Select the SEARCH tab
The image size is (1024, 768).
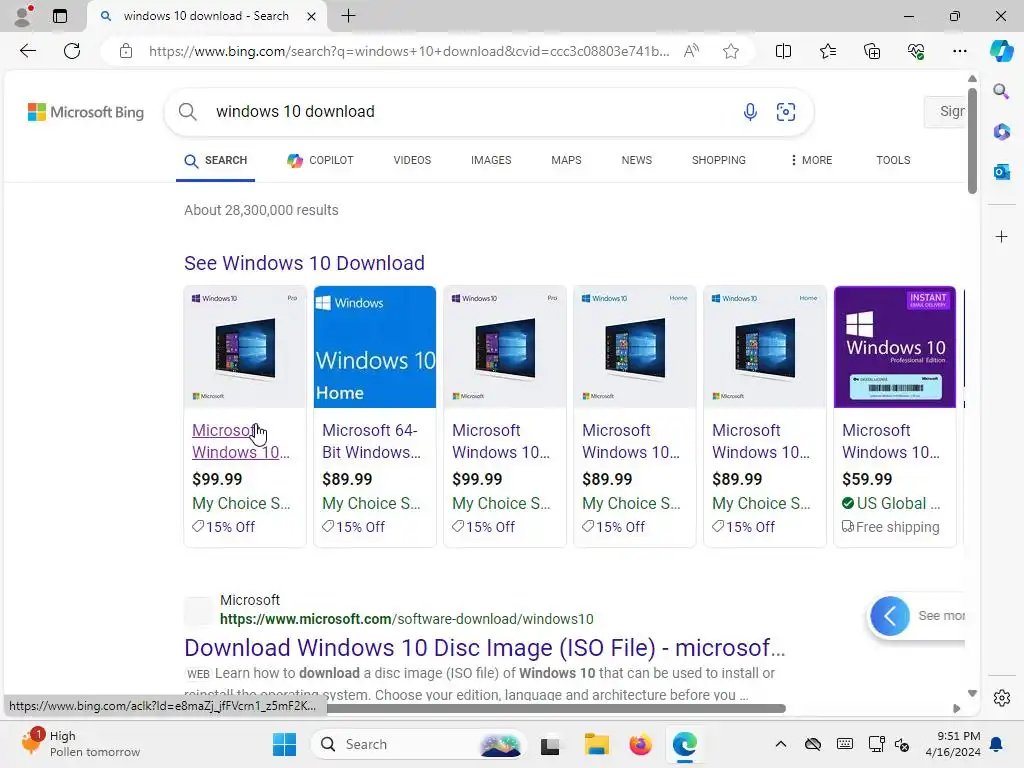click(216, 161)
